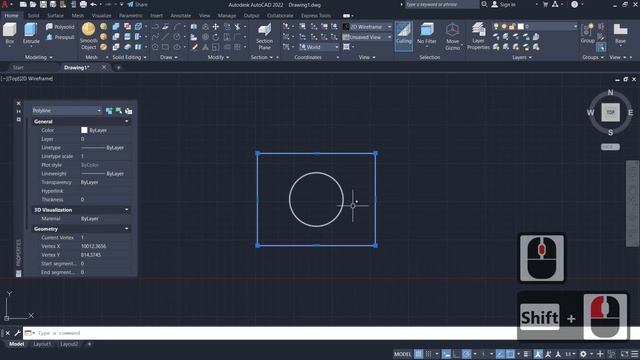This screenshot has width=640, height=360.
Task: Open the World UCS dropdown
Action: point(319,47)
